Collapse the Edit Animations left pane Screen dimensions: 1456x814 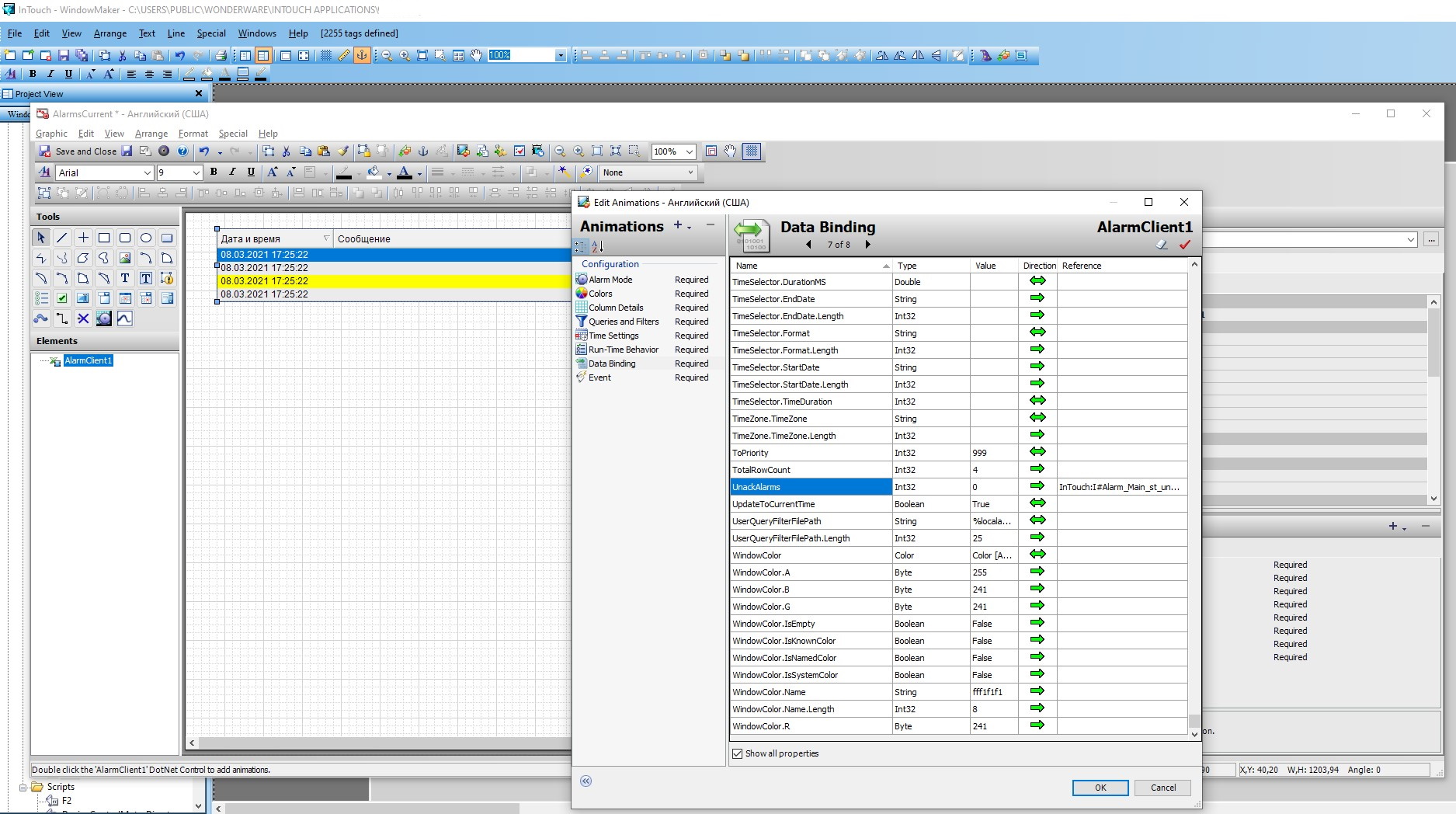[586, 781]
